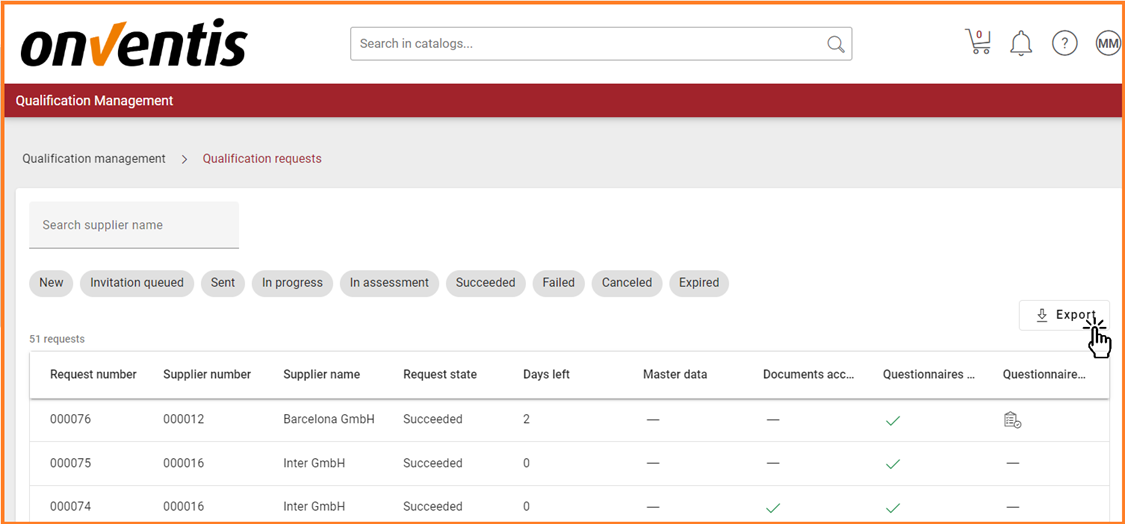1125x524 pixels.
Task: Enable the Succeeded filter chip
Action: tap(485, 283)
